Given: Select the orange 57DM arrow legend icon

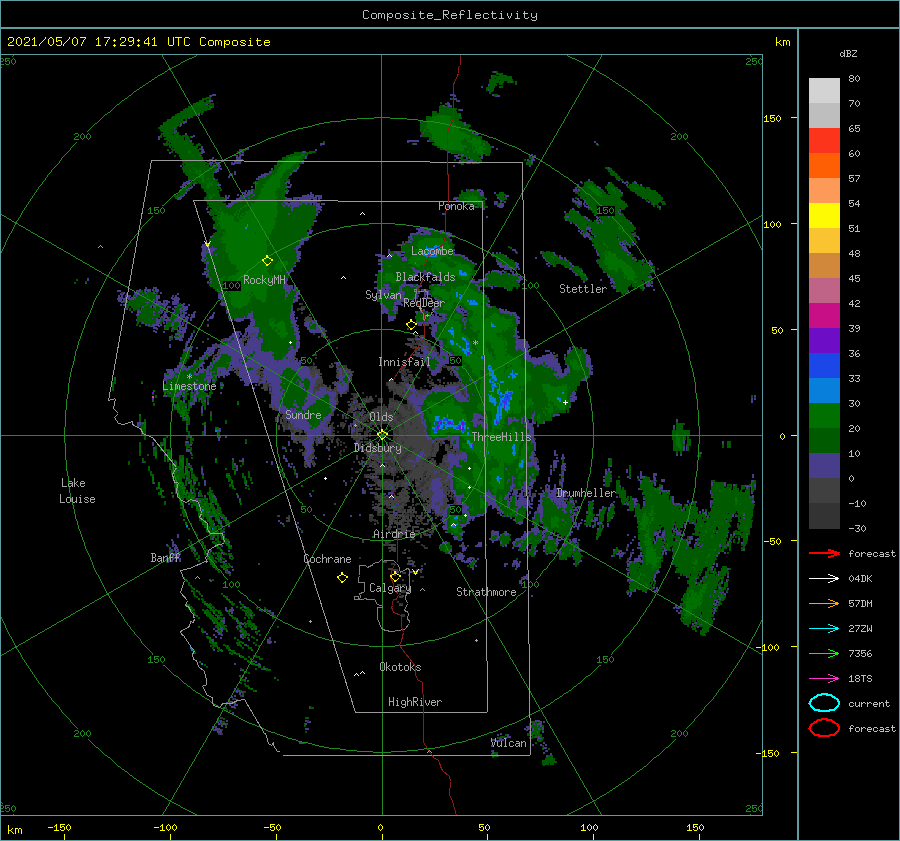Looking at the screenshot, I should 824,603.
